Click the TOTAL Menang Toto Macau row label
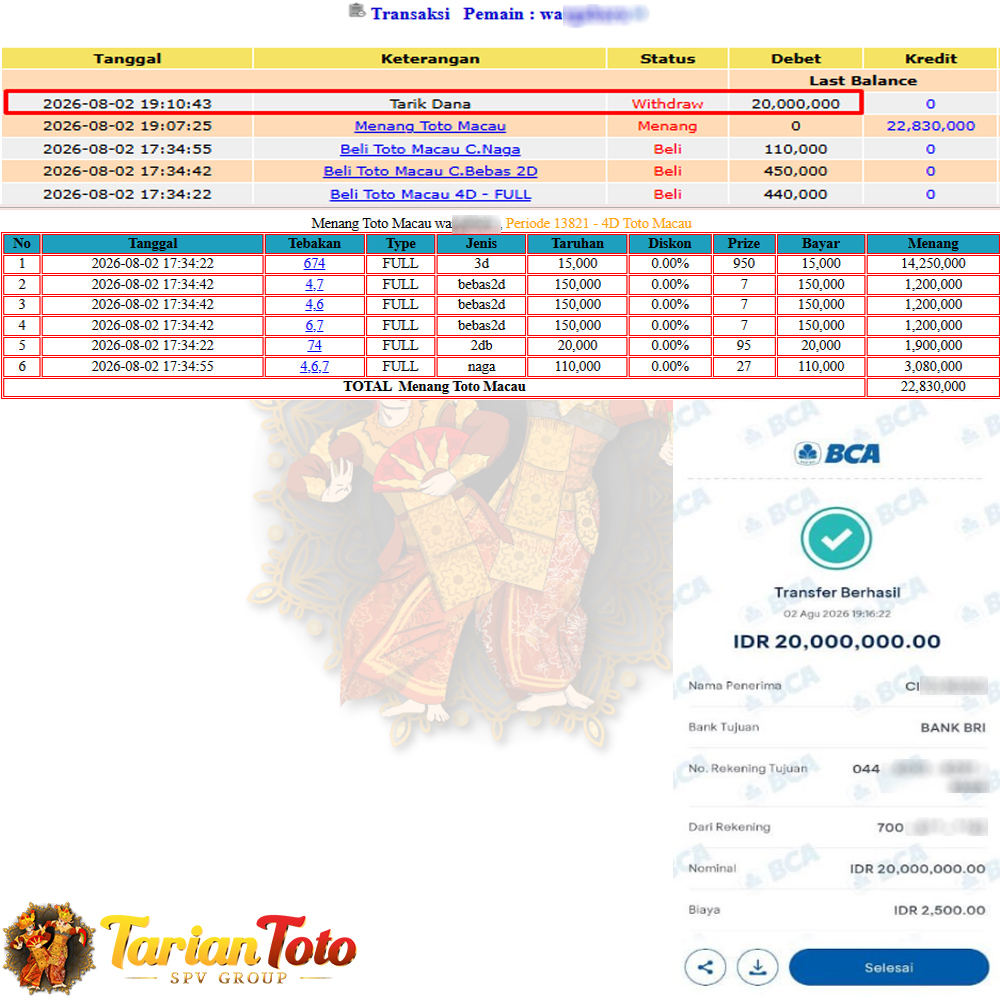 pos(434,386)
